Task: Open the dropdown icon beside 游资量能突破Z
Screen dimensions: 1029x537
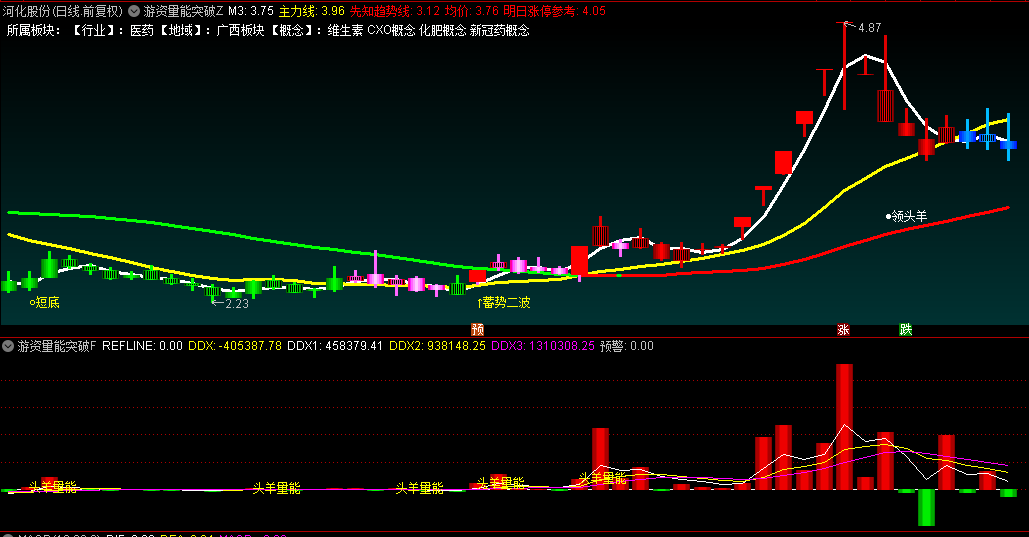Action: [134, 11]
